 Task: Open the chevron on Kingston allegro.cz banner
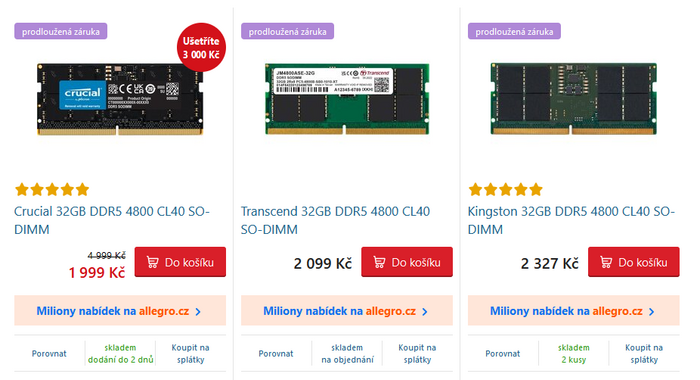[652, 312]
